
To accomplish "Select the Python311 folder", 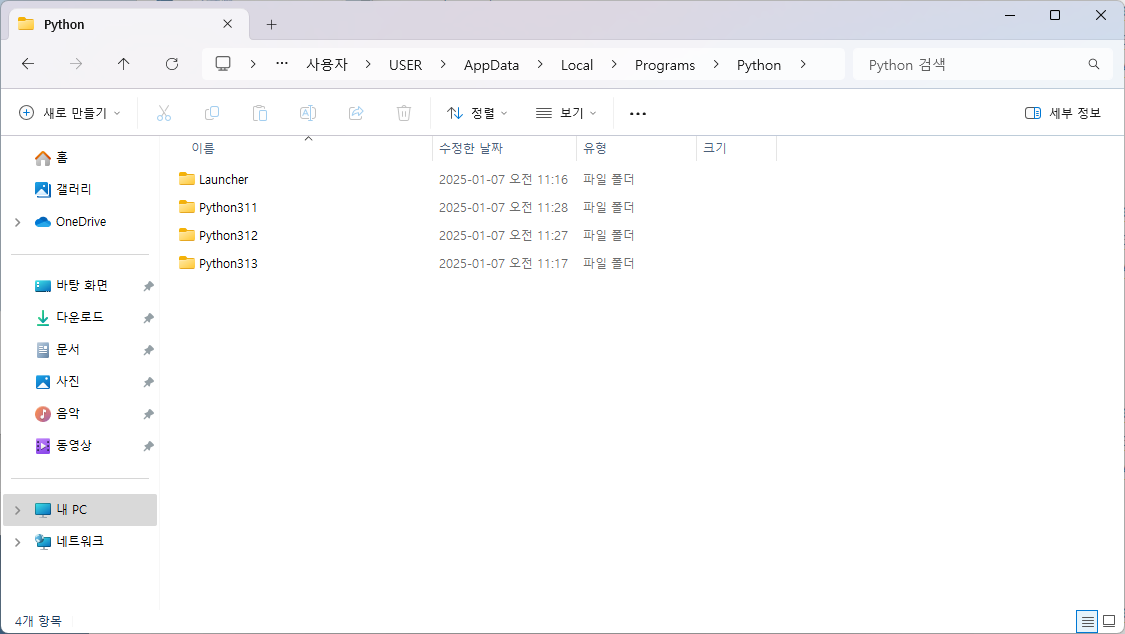I will (x=217, y=207).
